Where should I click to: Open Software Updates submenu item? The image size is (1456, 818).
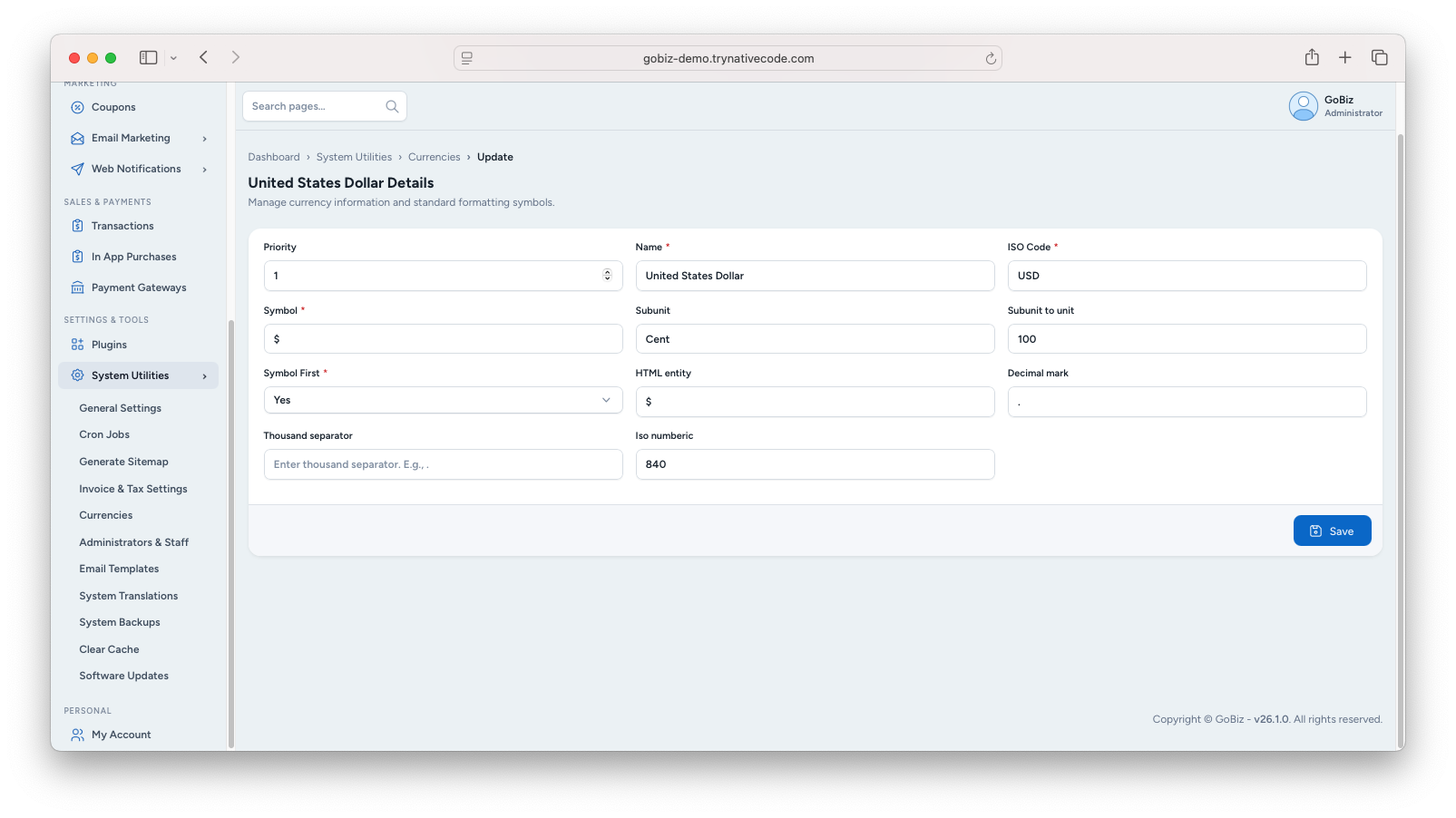point(123,676)
